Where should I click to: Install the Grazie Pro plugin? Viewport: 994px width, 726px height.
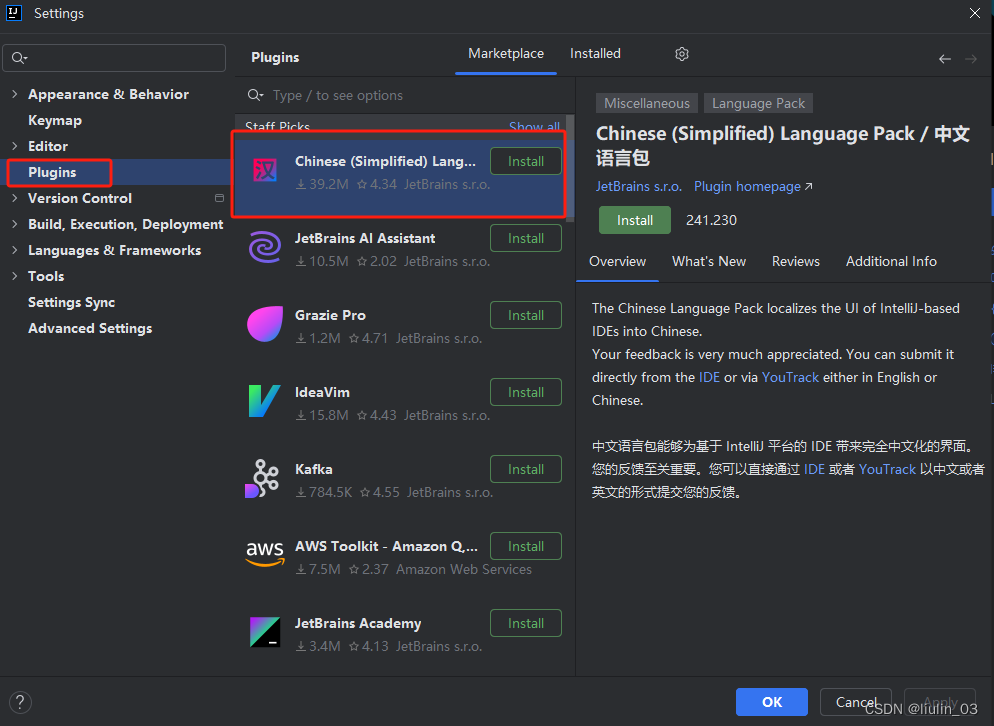pyautogui.click(x=526, y=315)
